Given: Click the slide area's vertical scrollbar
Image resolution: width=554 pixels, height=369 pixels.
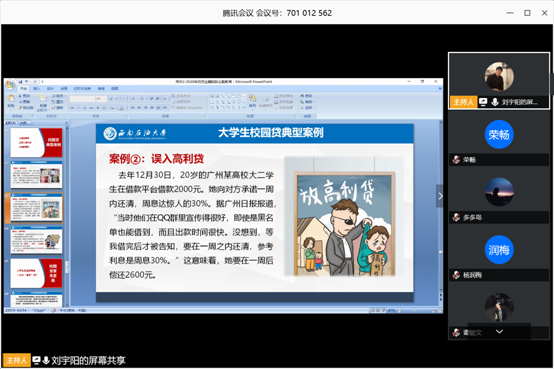Looking at the screenshot, I should coord(440,212).
